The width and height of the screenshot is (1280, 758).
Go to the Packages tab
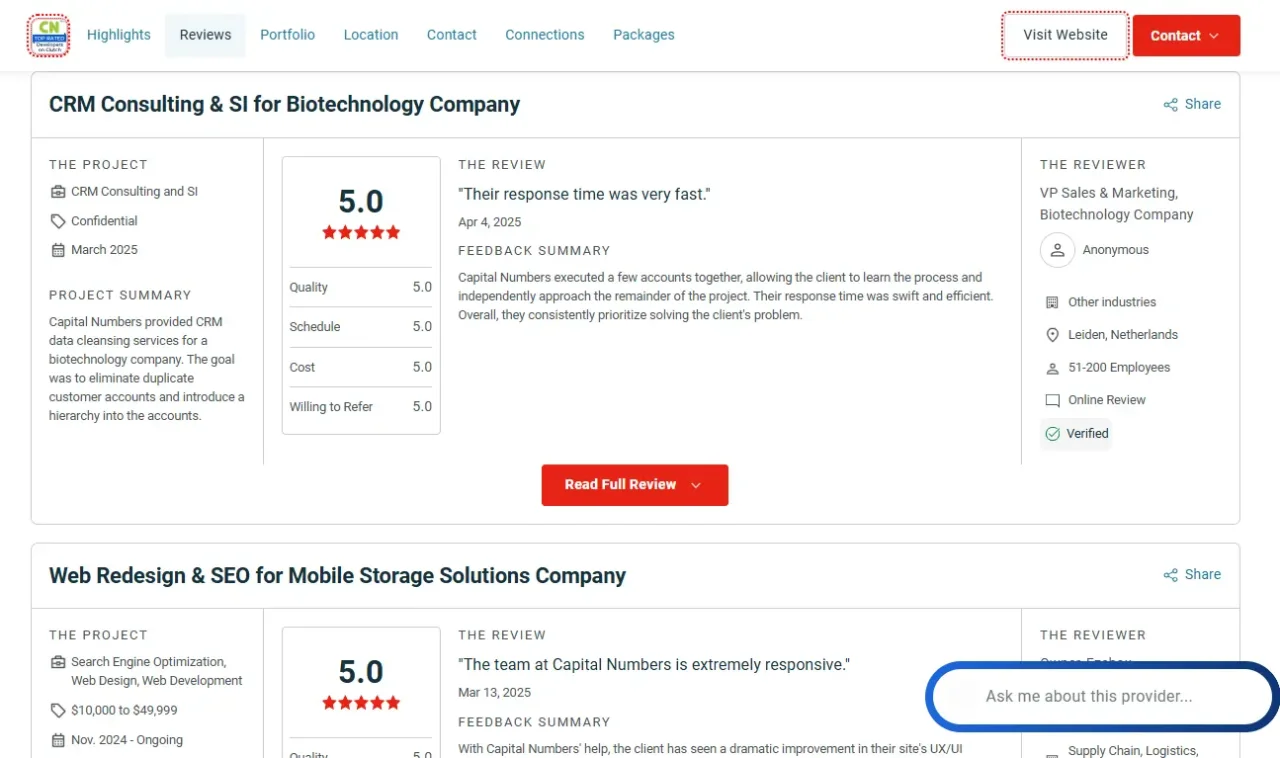click(643, 35)
